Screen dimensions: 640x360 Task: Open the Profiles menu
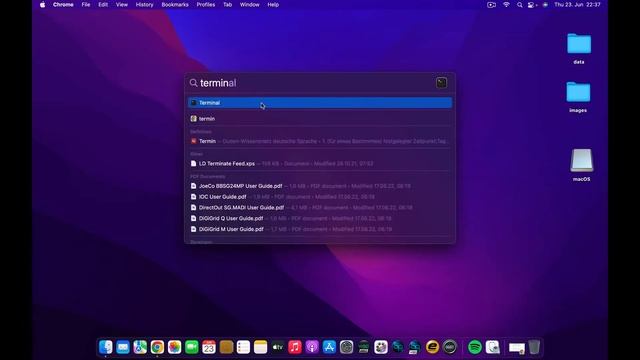click(206, 5)
